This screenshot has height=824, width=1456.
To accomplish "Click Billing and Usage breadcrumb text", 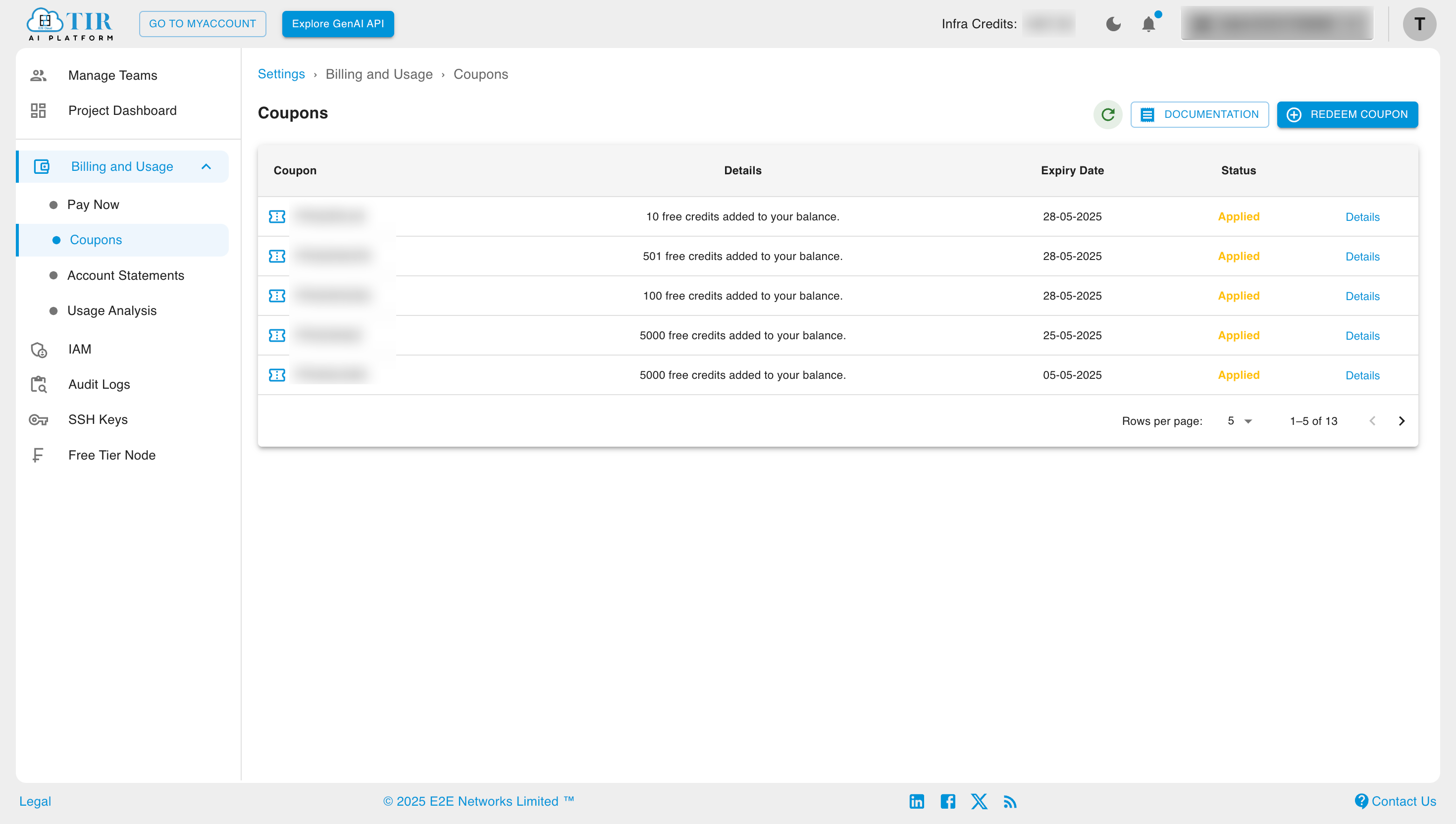I will [x=379, y=74].
